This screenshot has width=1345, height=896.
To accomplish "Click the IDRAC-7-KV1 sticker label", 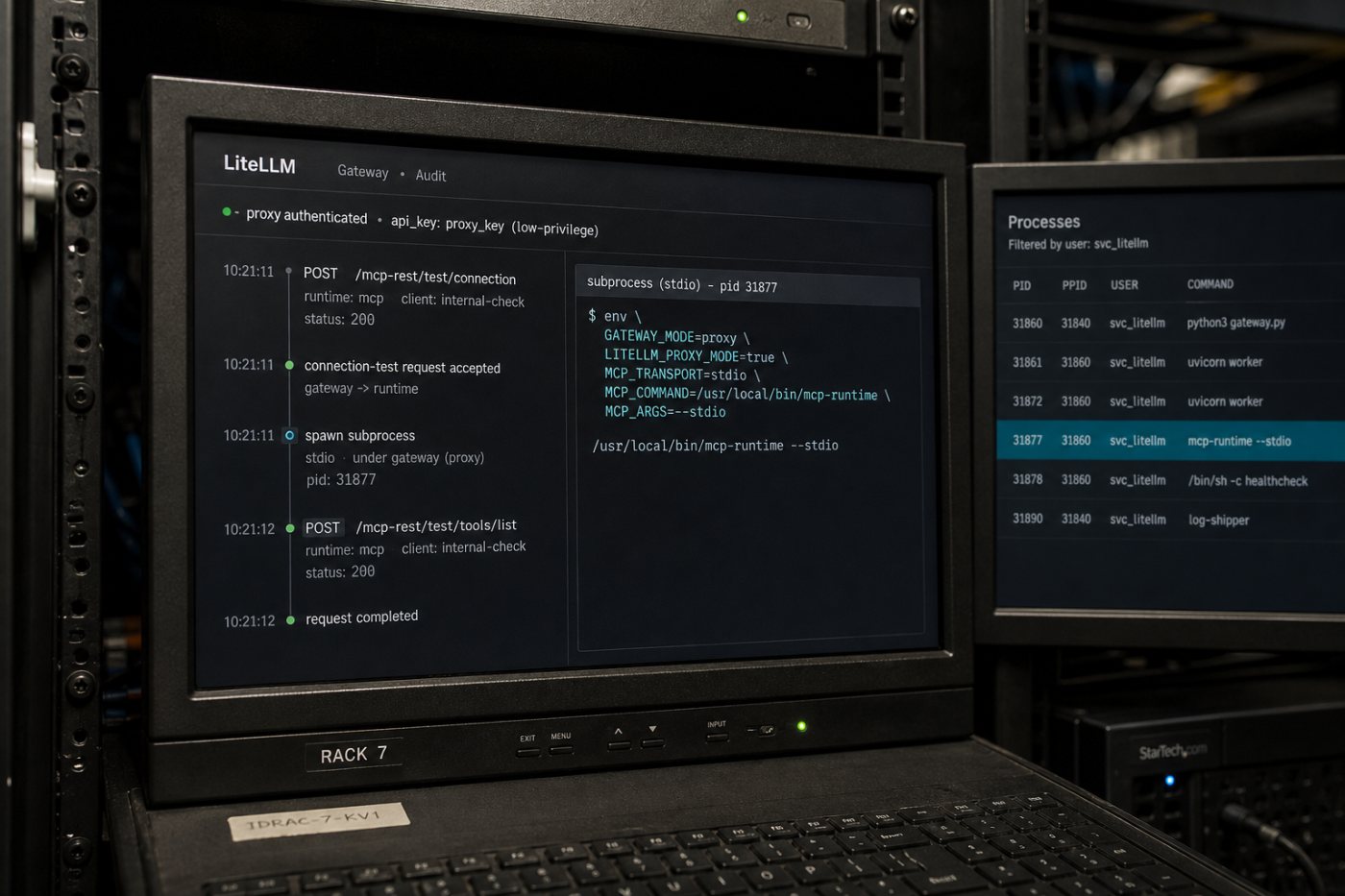I will click(319, 821).
